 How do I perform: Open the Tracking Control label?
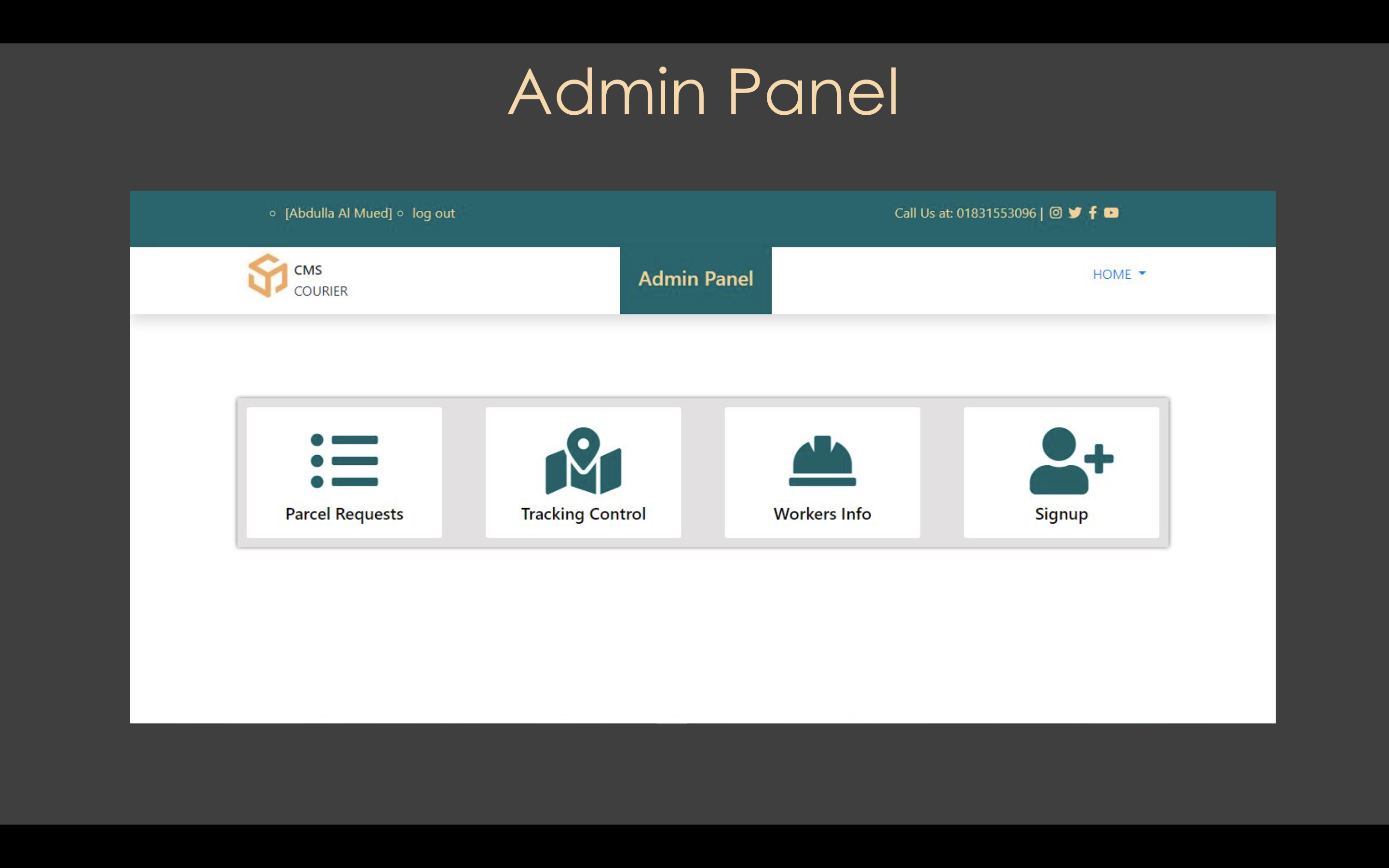tap(583, 514)
